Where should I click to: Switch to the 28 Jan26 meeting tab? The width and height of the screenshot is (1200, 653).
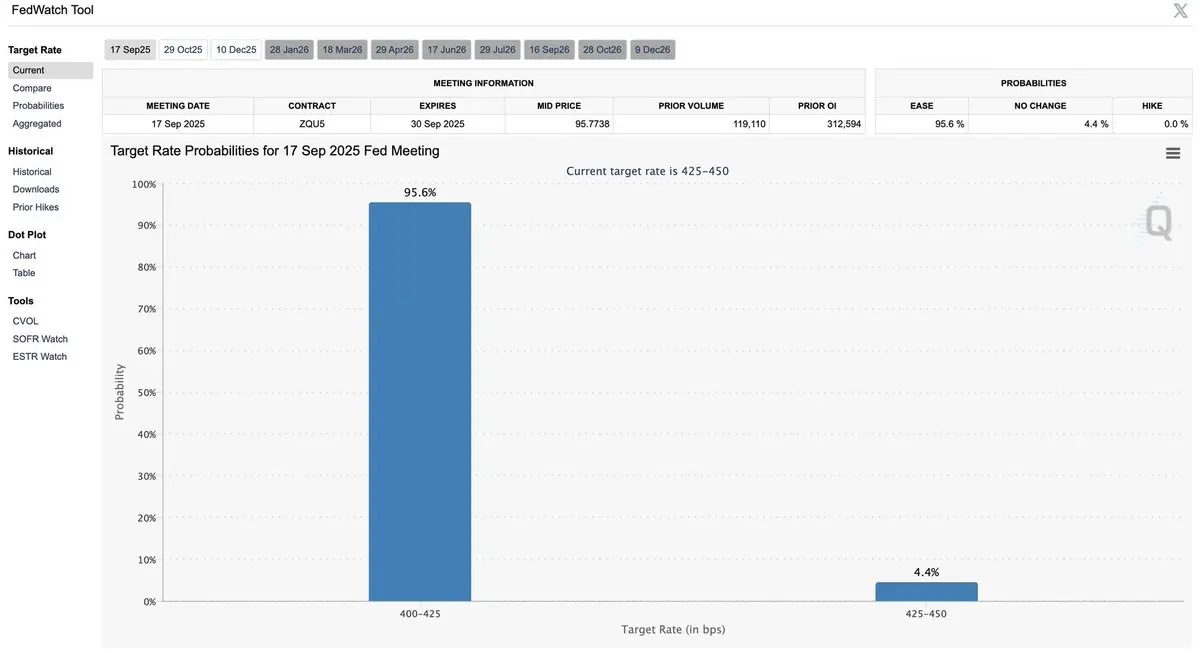[x=289, y=50]
